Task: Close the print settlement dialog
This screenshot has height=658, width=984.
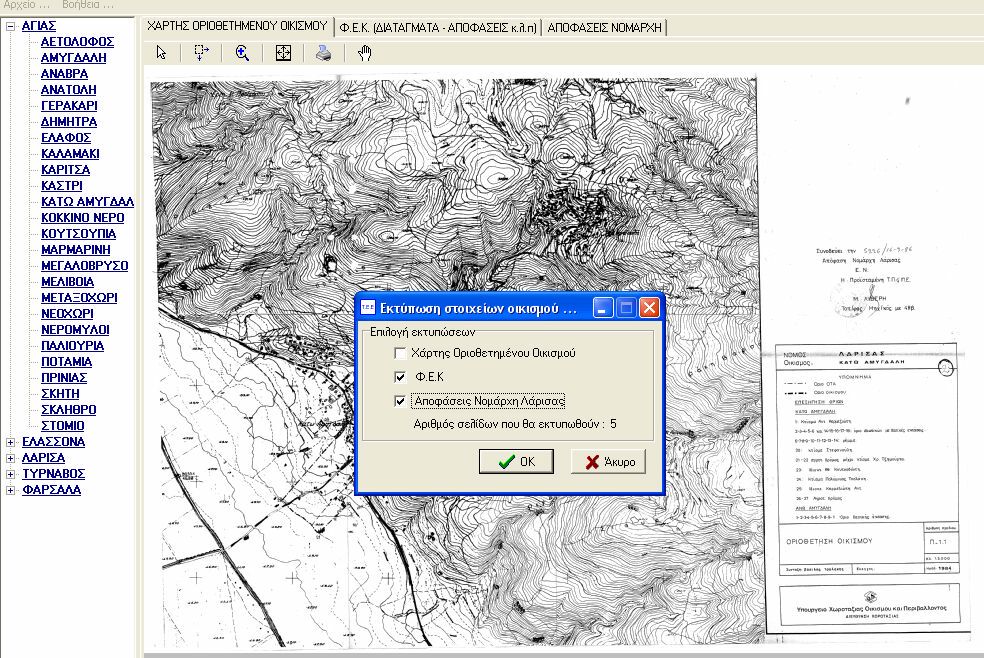Action: (x=649, y=308)
